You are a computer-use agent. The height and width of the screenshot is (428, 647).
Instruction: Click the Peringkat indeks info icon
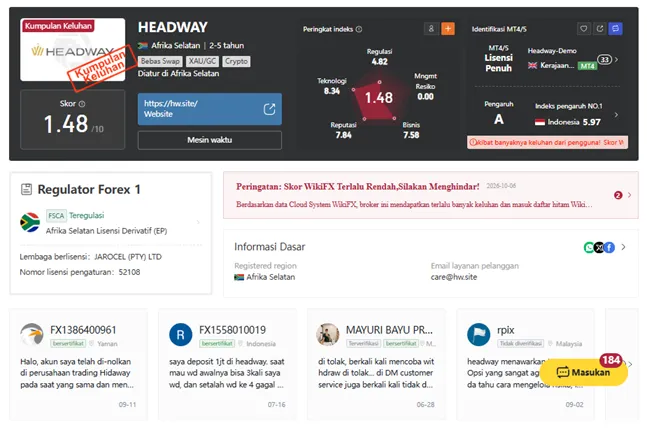point(359,29)
